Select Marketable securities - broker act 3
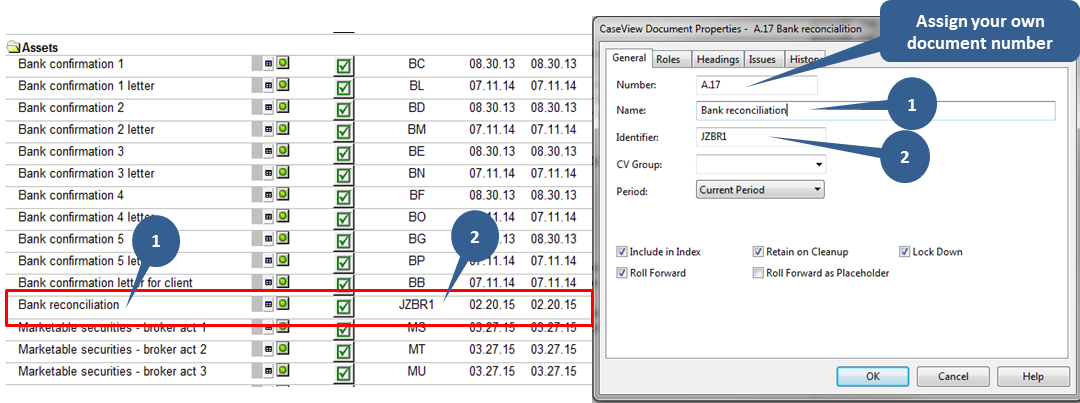 tap(112, 372)
